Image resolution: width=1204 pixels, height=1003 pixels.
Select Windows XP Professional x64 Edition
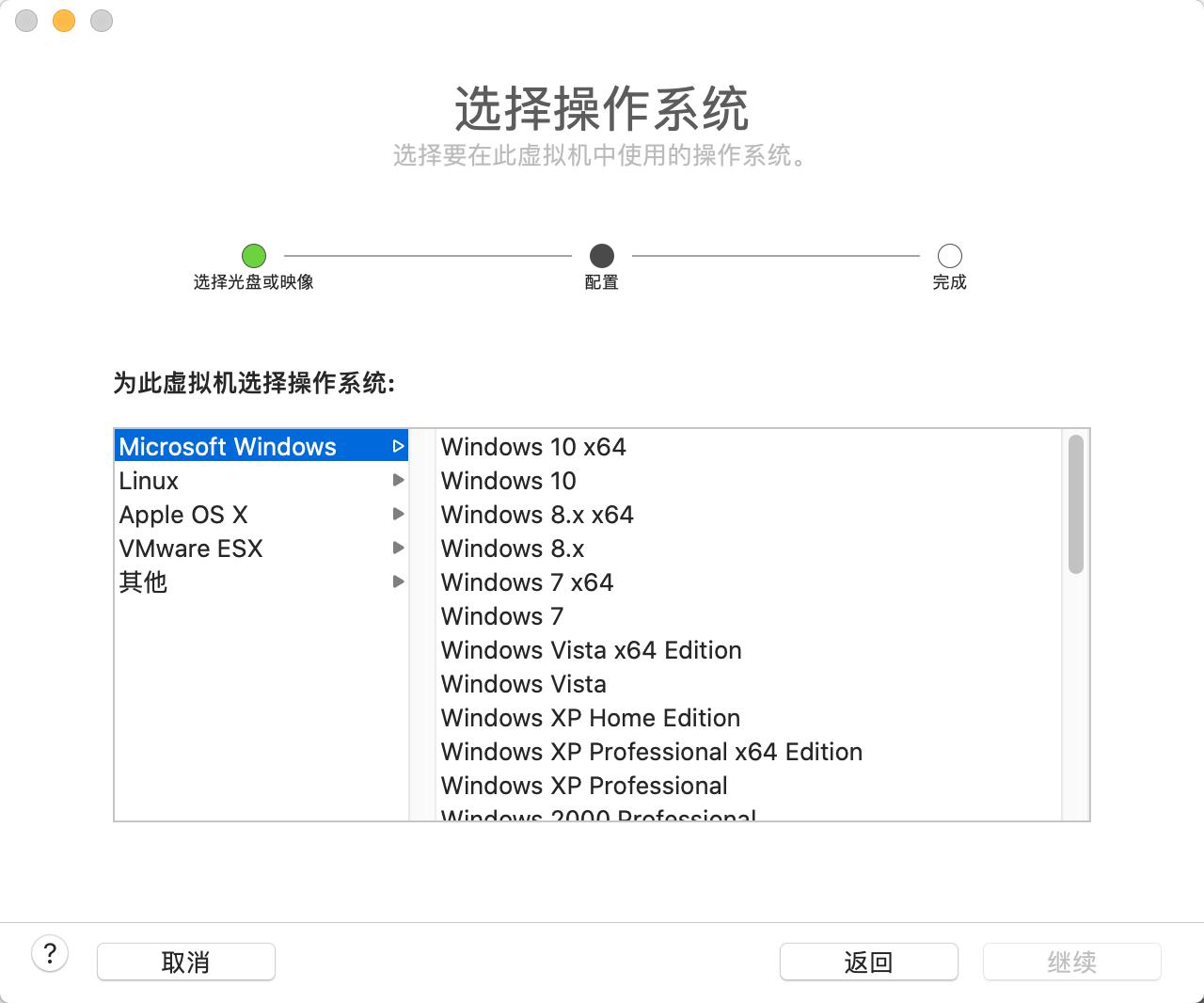[x=651, y=751]
